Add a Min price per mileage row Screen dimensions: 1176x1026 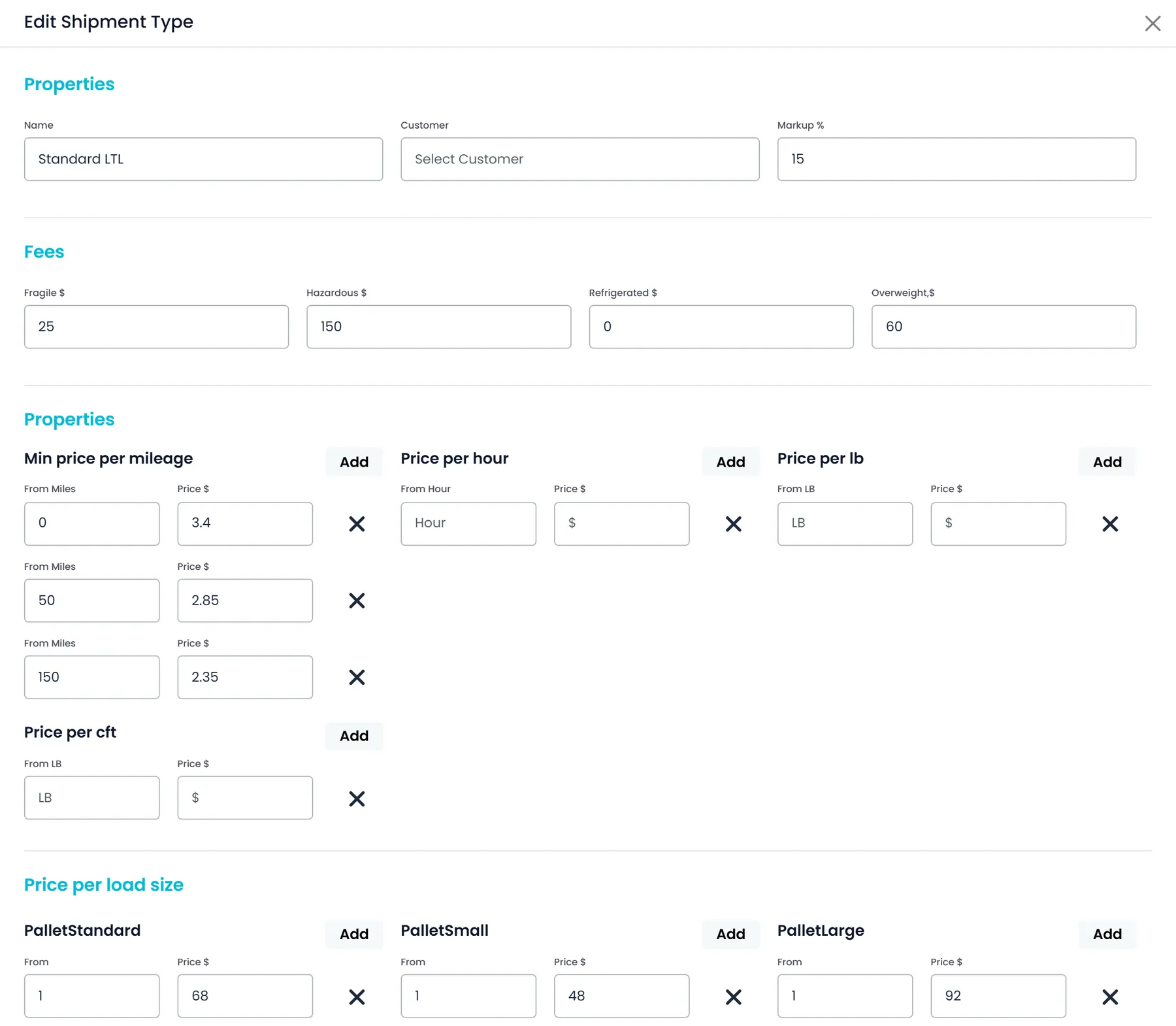[x=354, y=462]
